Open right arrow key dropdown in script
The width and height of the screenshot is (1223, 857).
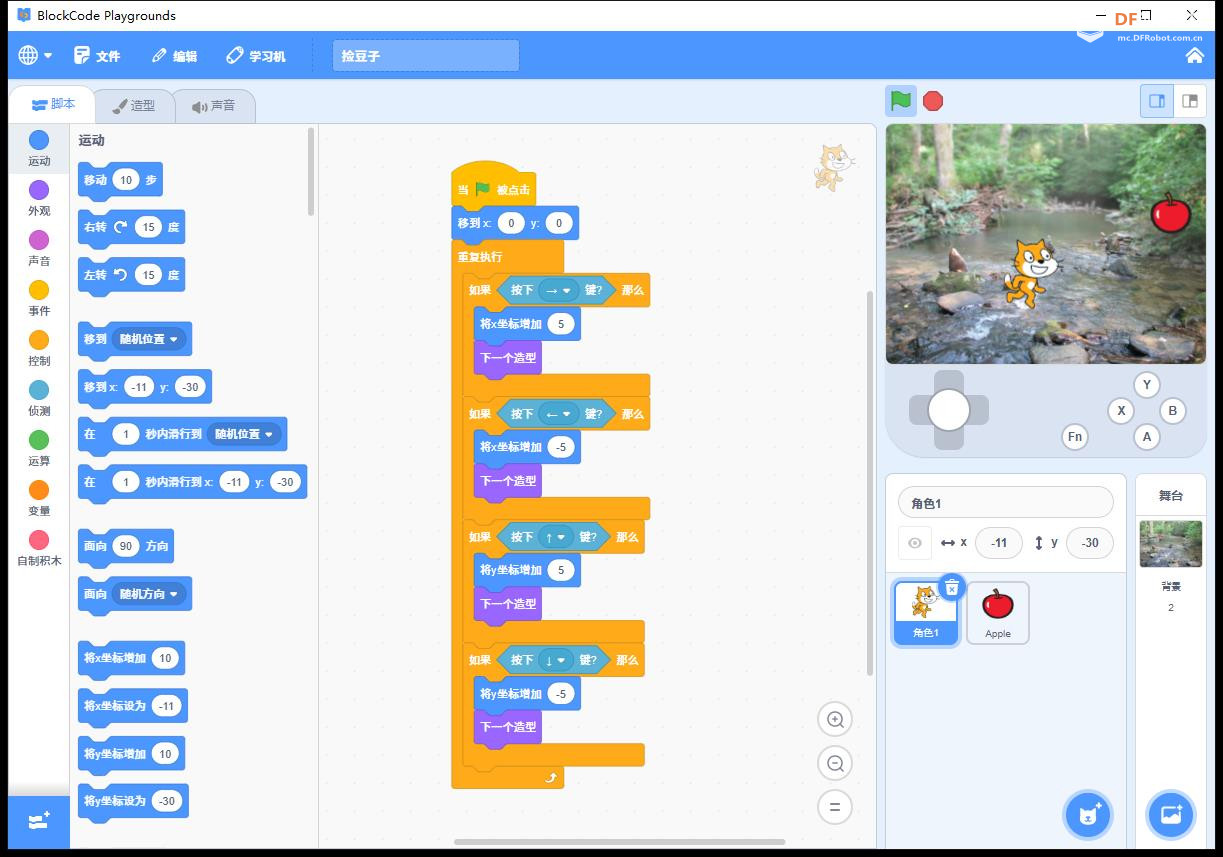coord(559,290)
